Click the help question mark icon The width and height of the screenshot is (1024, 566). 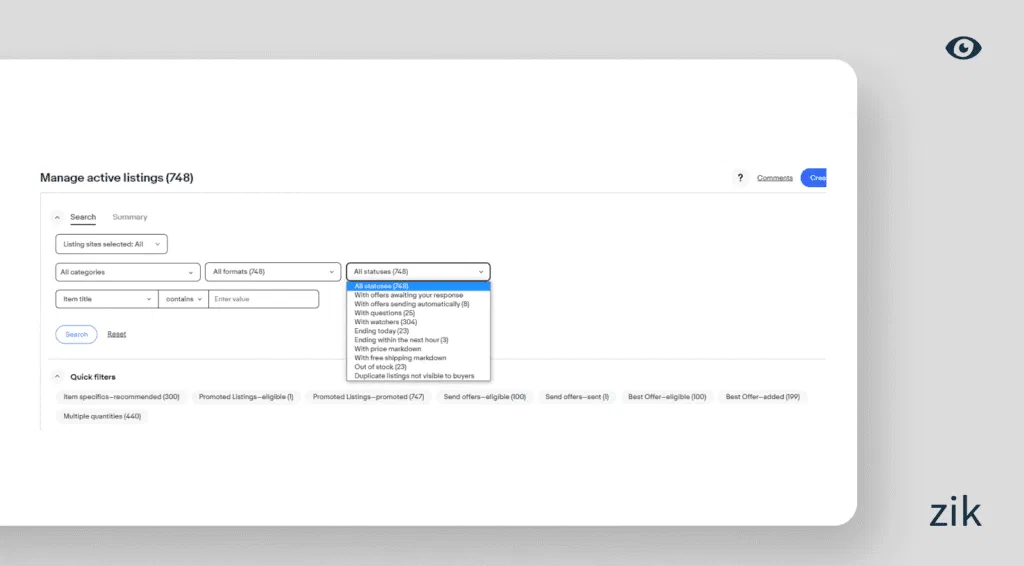coord(740,178)
